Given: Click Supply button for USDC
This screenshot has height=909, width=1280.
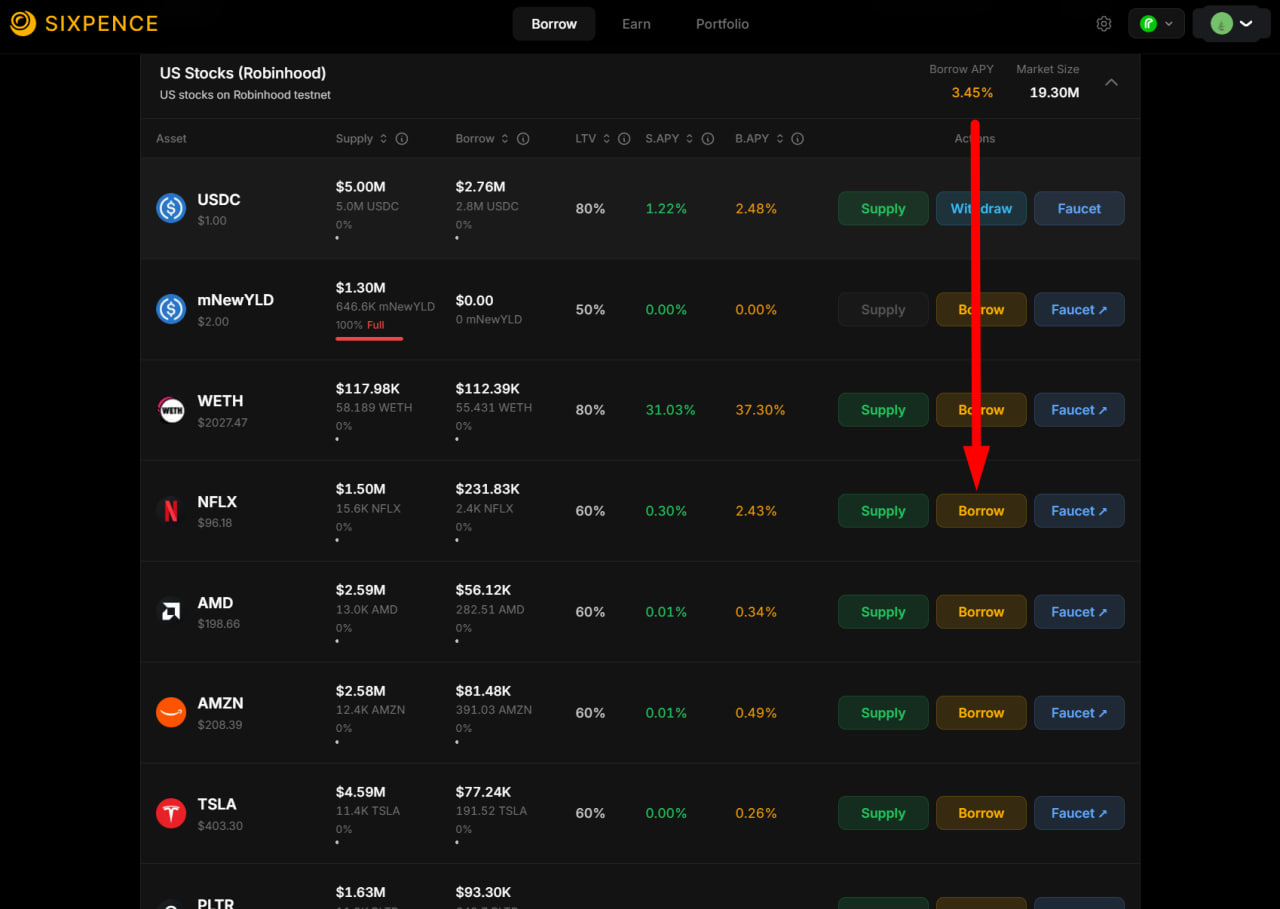Looking at the screenshot, I should [883, 208].
